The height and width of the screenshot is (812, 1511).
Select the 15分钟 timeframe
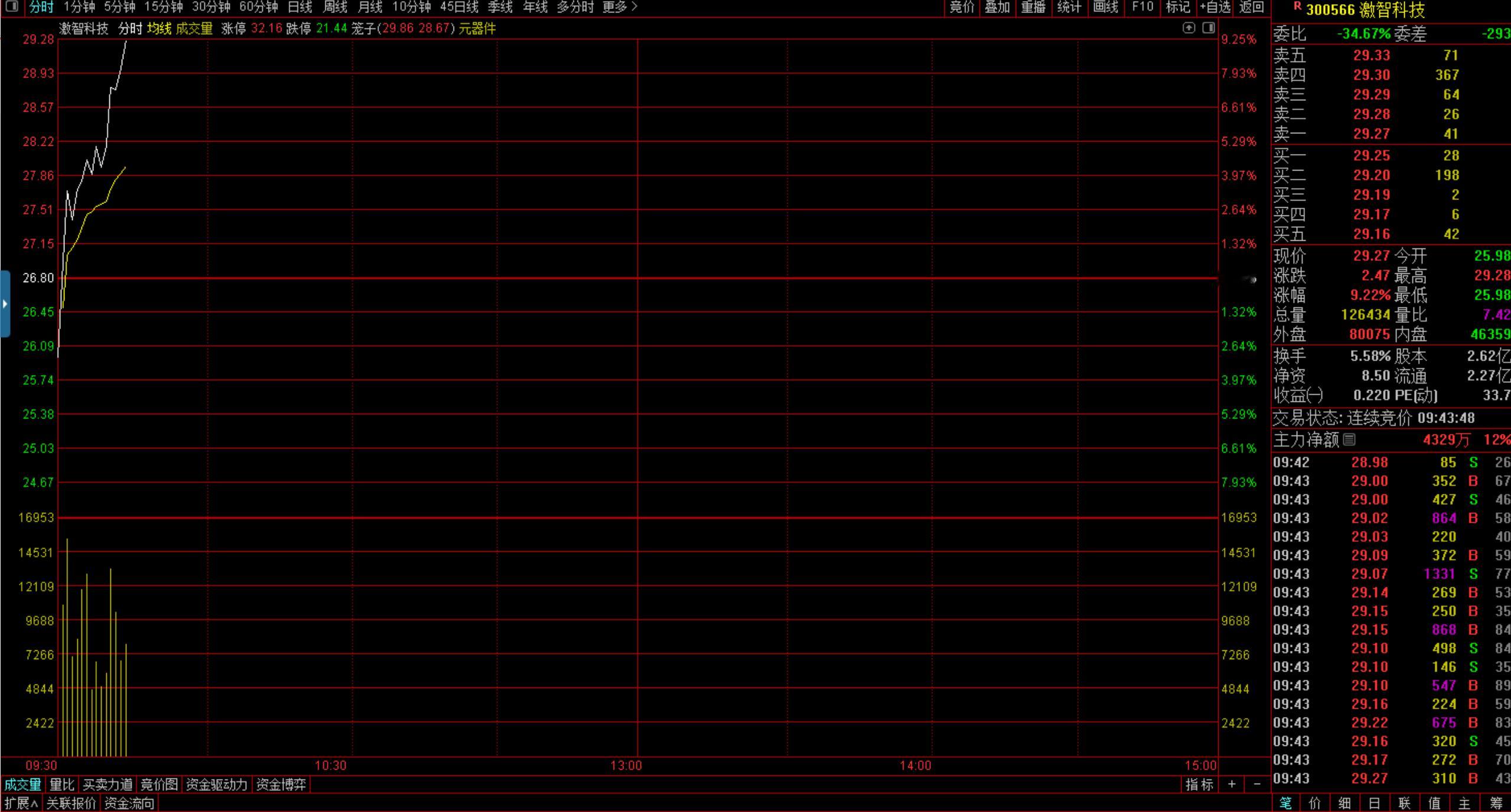coord(164,7)
